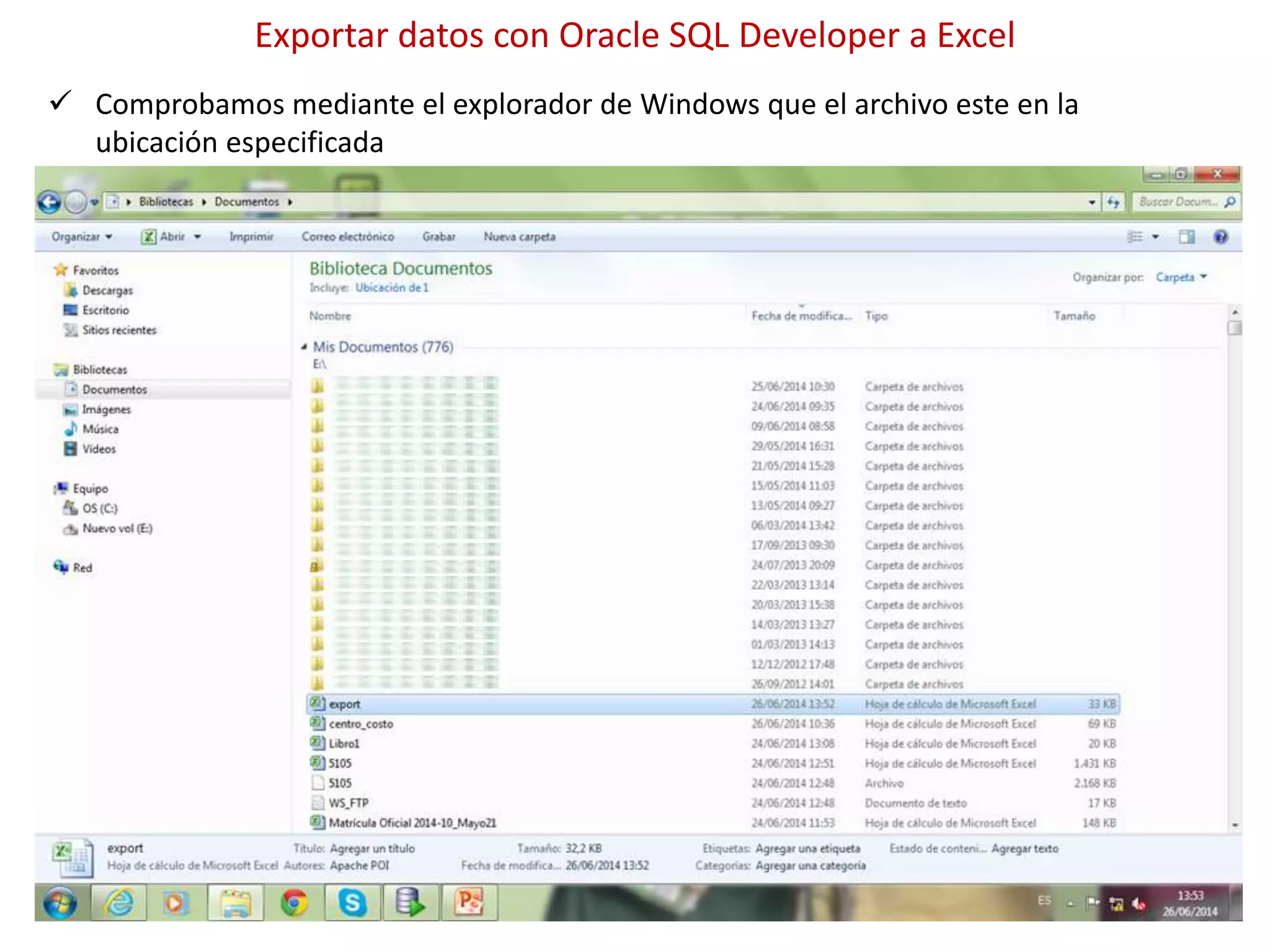Click the Forward navigation arrow
The height and width of the screenshot is (952, 1270).
76,202
